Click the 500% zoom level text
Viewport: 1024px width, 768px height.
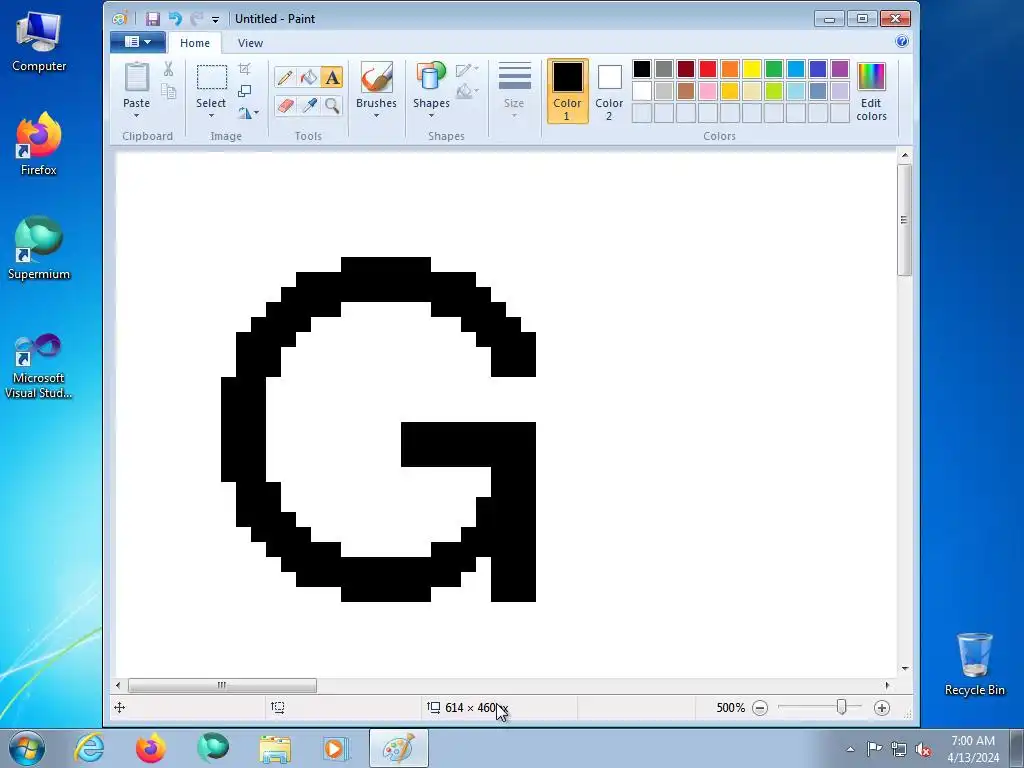tap(730, 708)
